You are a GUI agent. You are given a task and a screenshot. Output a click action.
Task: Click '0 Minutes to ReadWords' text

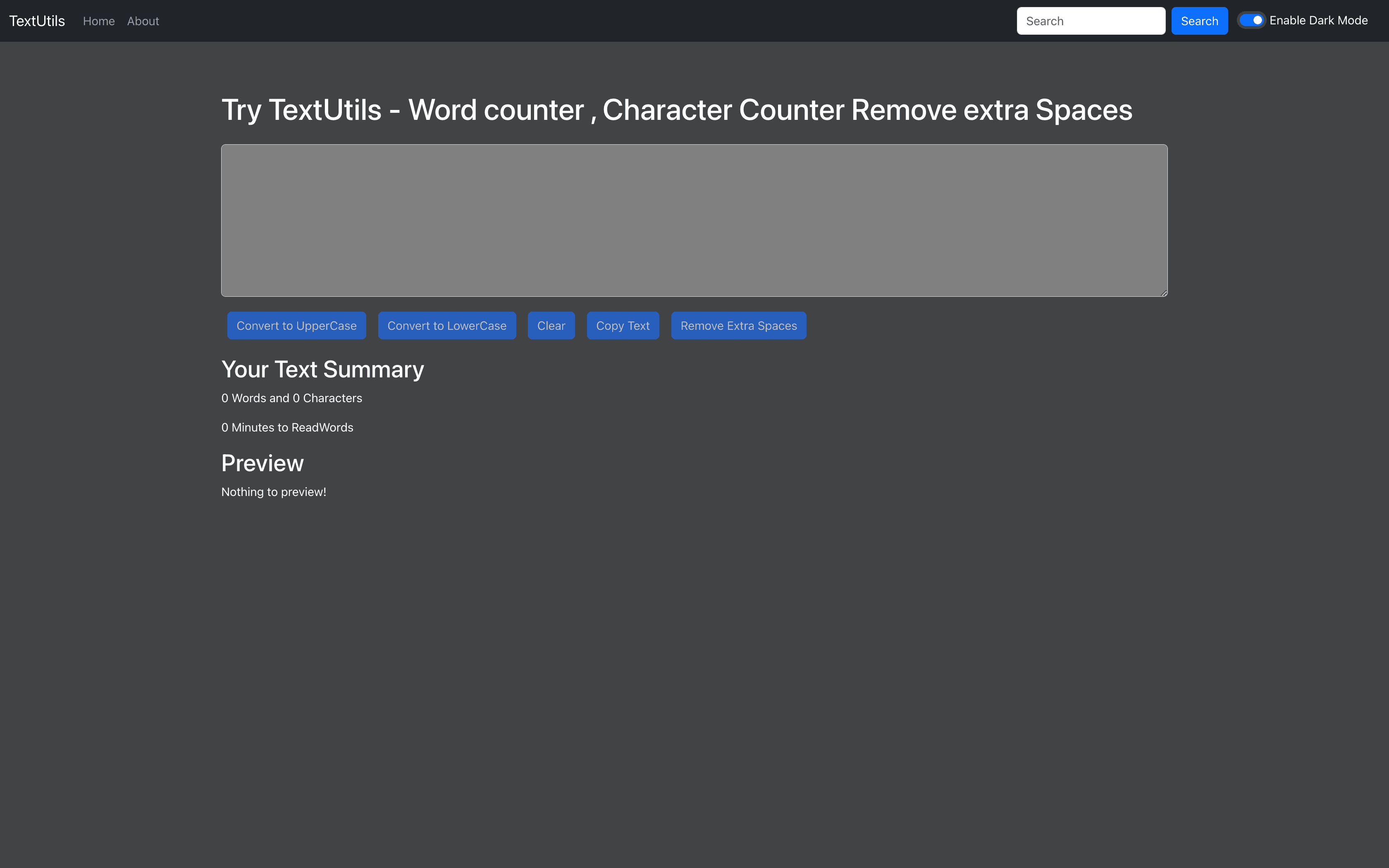[x=288, y=428]
